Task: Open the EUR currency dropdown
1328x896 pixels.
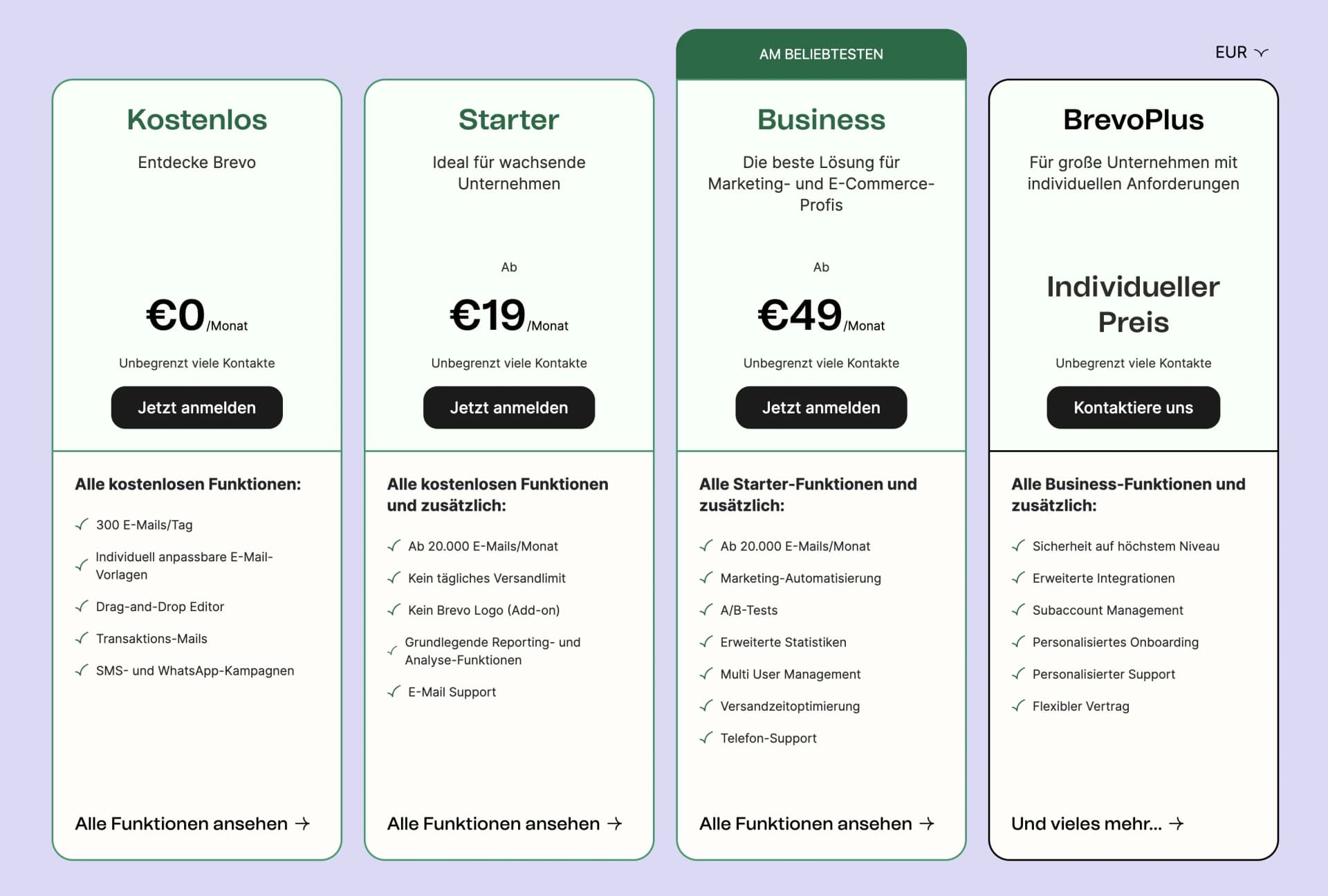Action: point(1241,53)
